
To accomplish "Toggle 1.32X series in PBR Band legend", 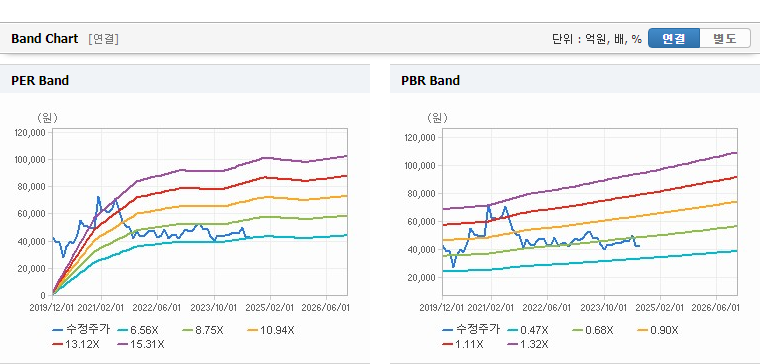I will (x=528, y=344).
